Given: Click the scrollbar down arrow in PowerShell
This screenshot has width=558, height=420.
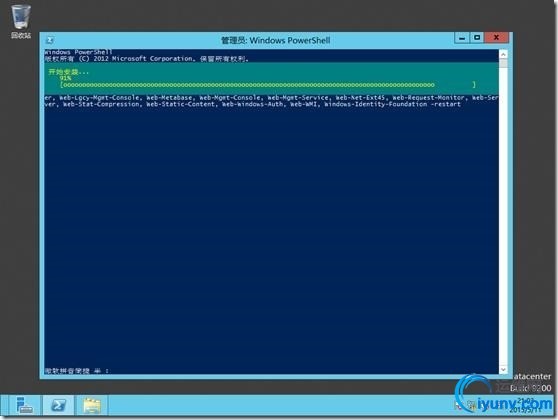Looking at the screenshot, I should (503, 369).
